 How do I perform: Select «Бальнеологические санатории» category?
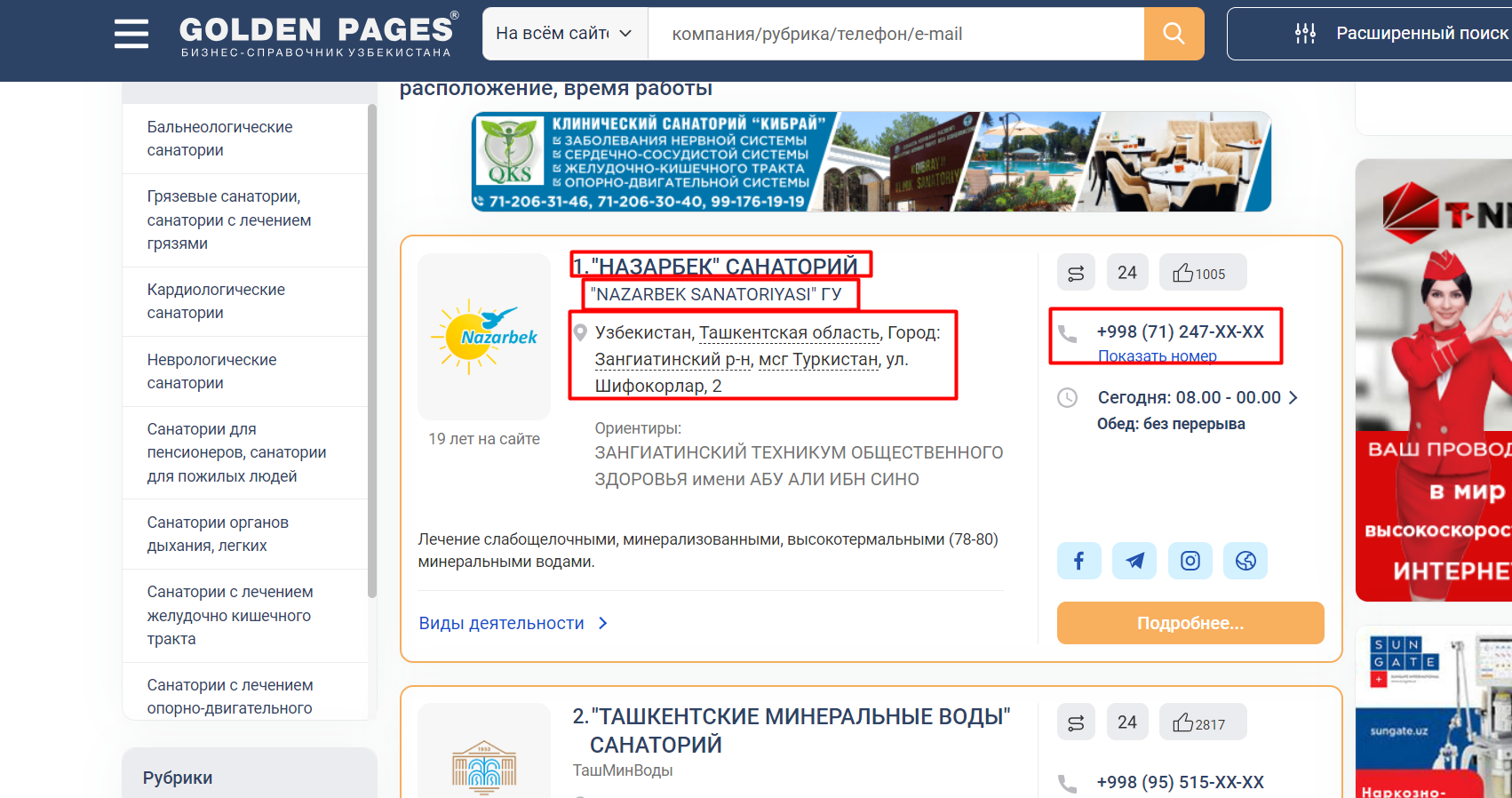pos(245,139)
